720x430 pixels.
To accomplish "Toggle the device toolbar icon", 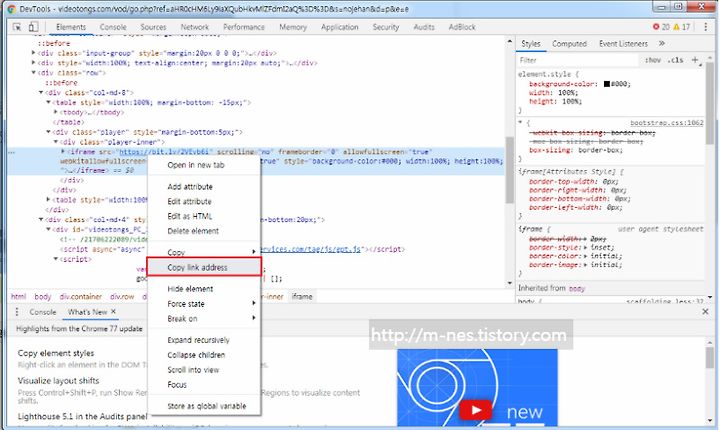I will click(33, 27).
